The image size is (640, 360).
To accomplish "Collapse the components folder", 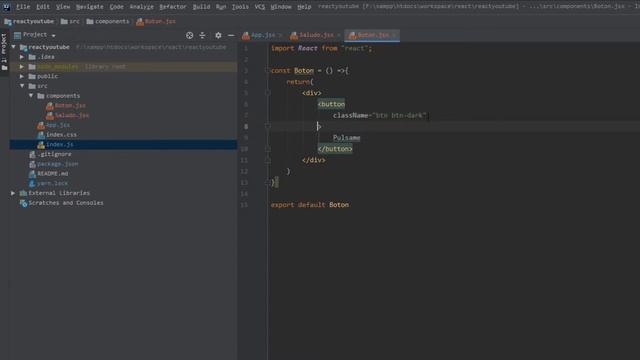I will tap(31, 96).
